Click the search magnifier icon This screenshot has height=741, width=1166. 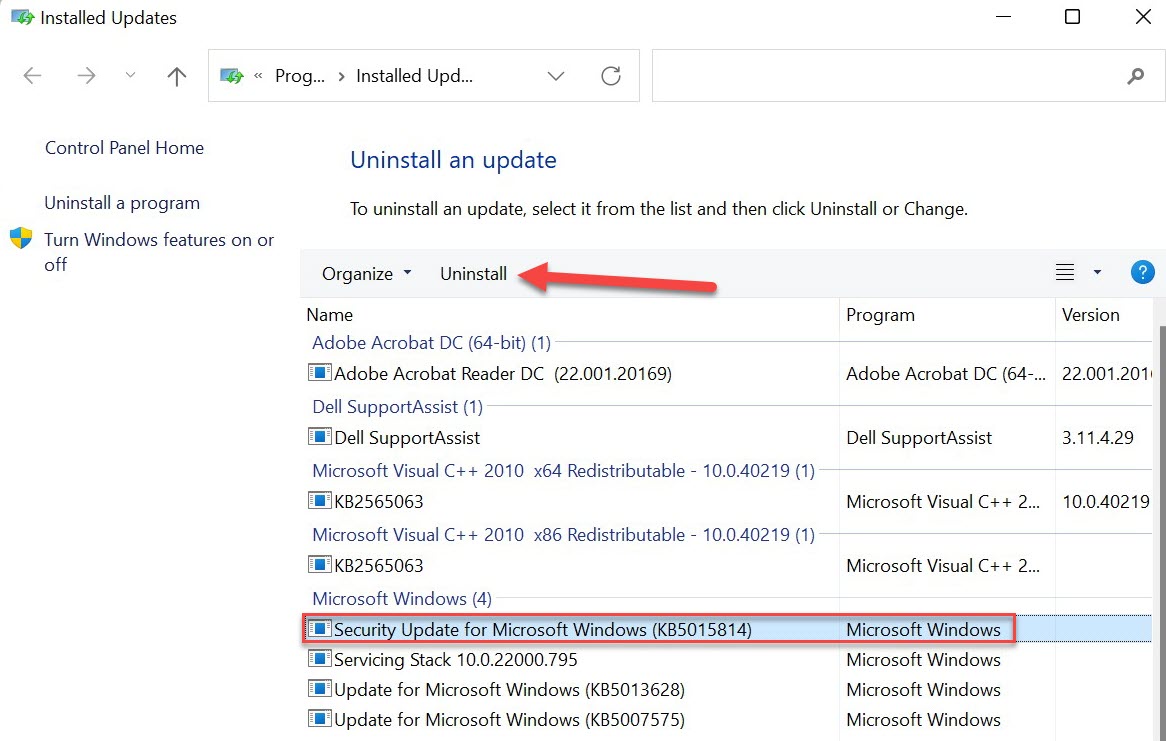tap(1136, 75)
